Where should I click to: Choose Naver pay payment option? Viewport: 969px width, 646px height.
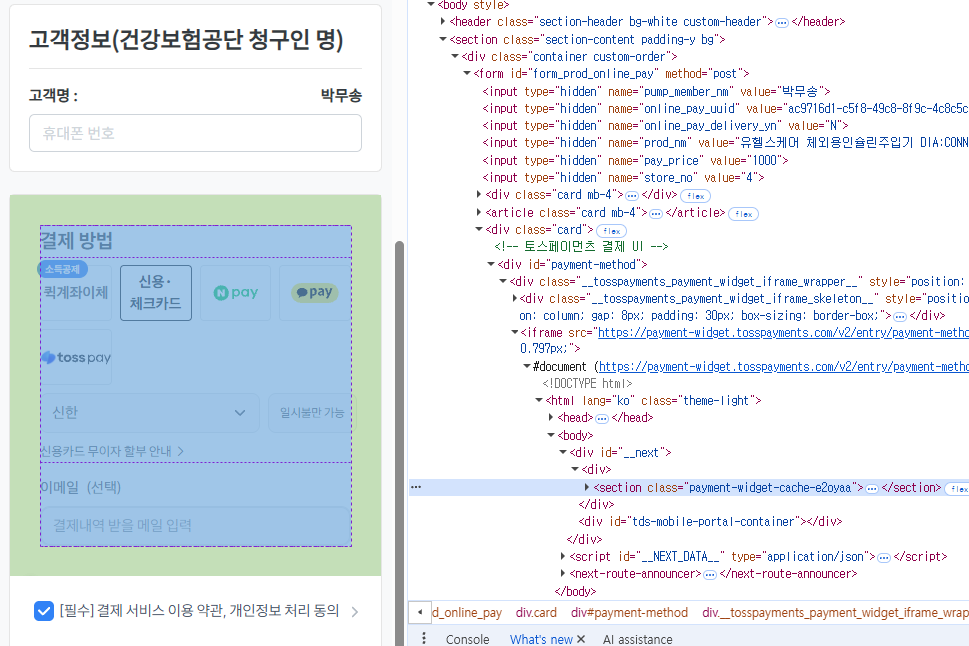coord(235,293)
